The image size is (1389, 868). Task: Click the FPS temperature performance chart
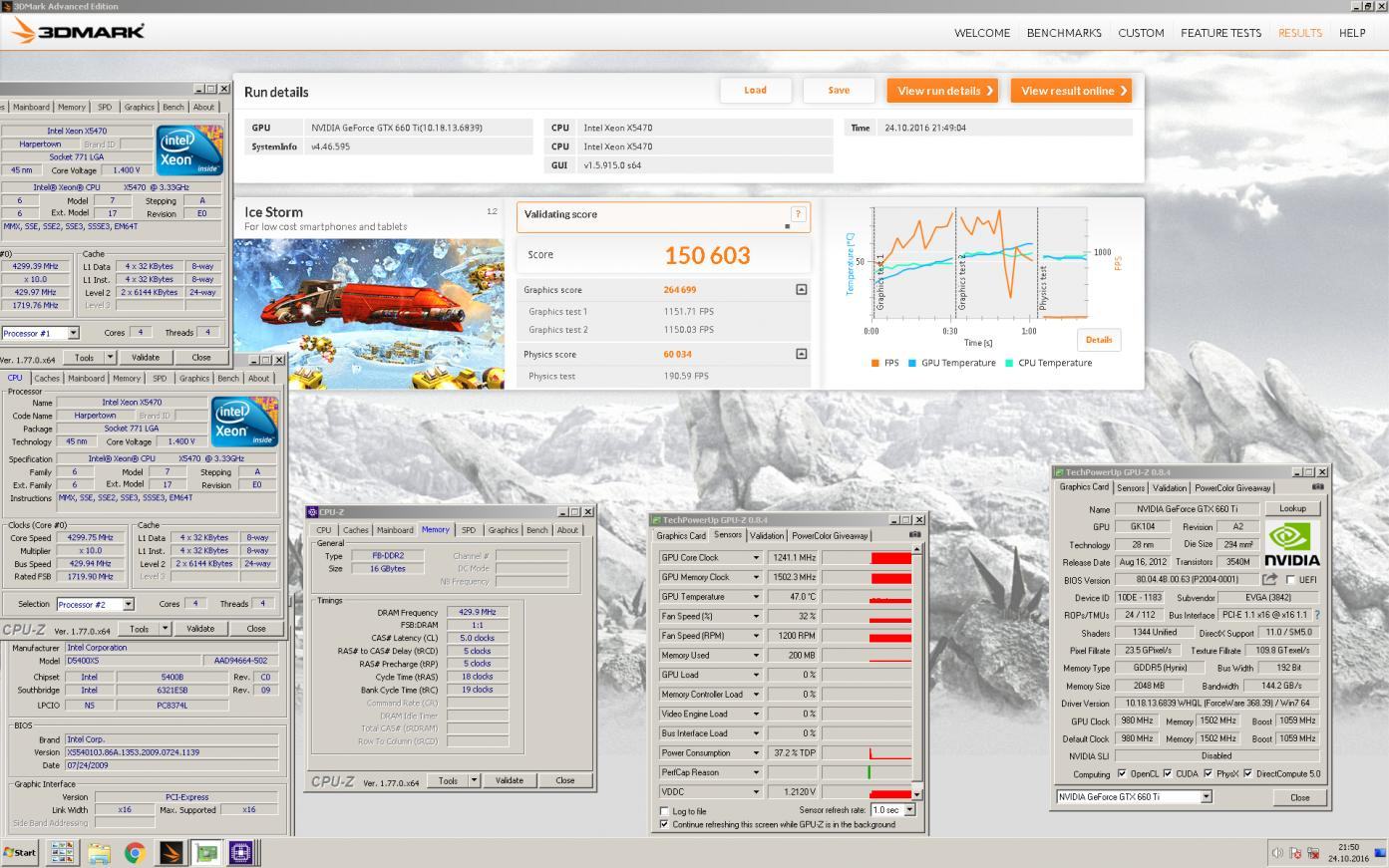pos(978,264)
